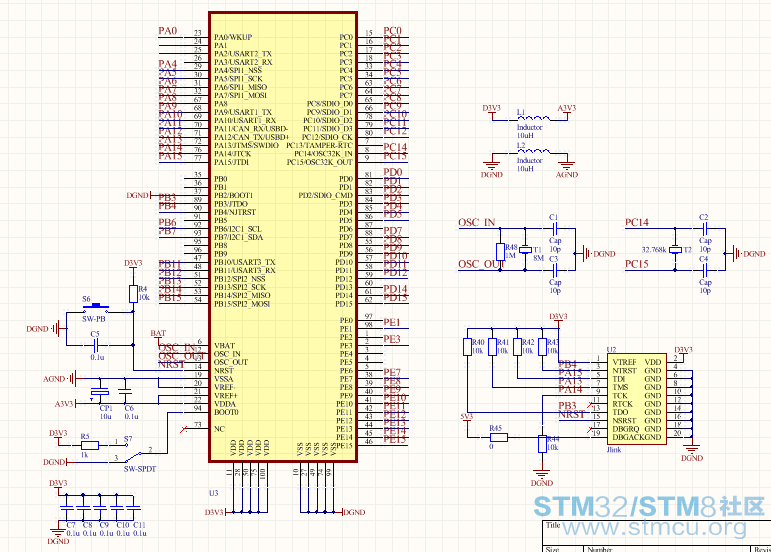Screen dimensions: 771x552
Task: Select inductor L1 between D3V3 and A3V3
Action: click(x=534, y=118)
